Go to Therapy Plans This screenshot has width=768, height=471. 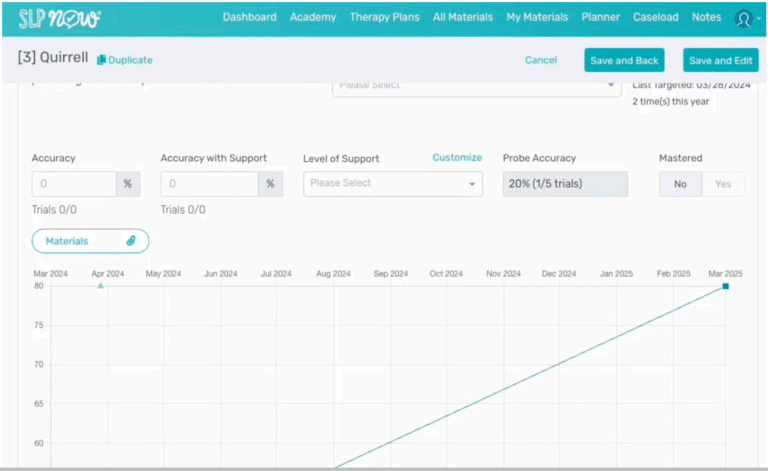point(384,17)
